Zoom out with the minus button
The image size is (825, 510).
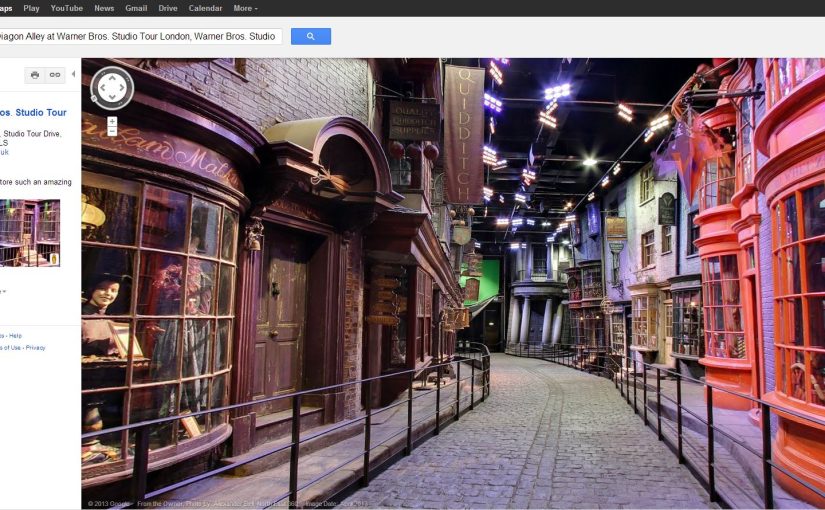point(112,131)
